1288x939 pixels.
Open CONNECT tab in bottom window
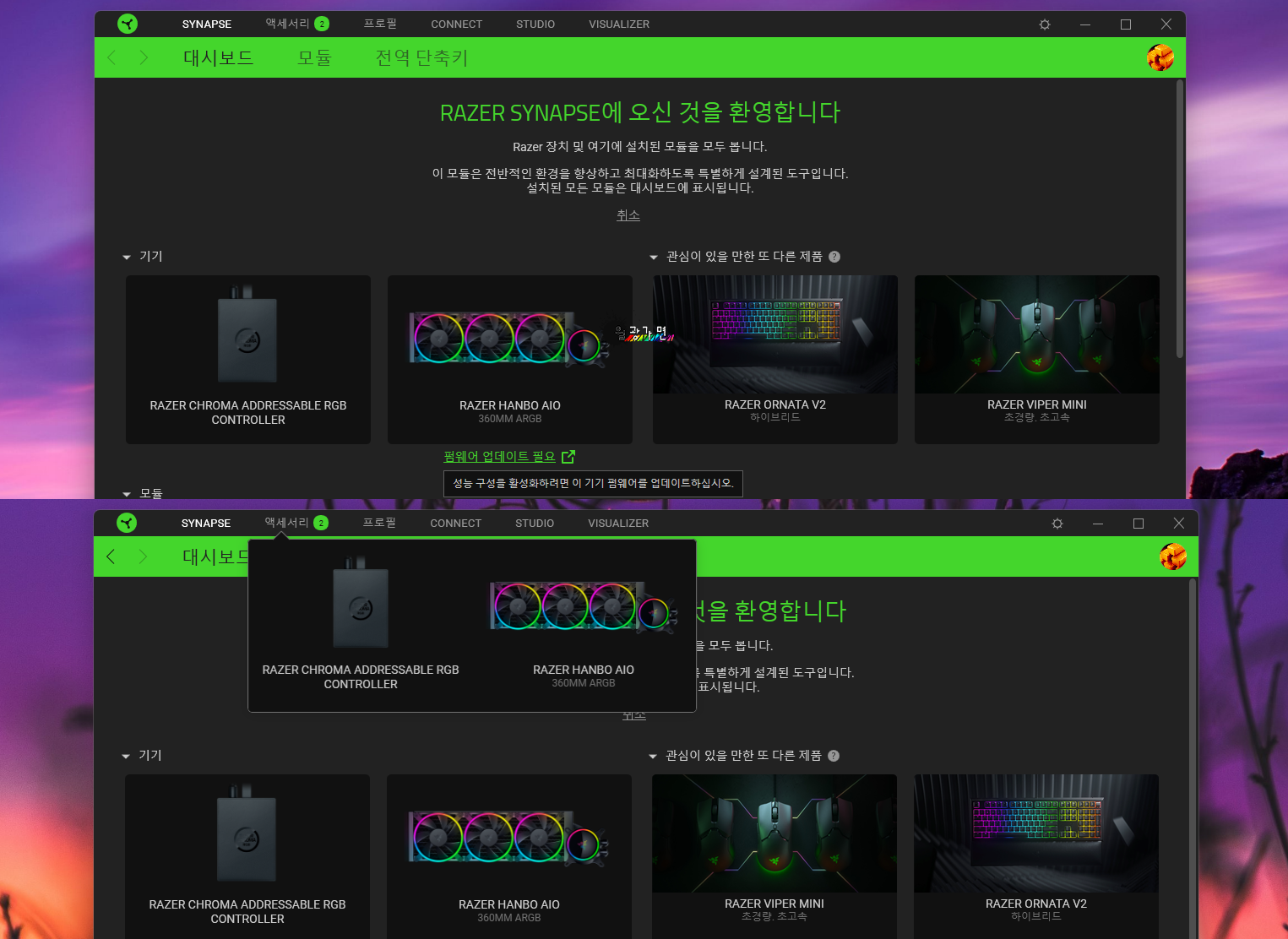pos(456,524)
